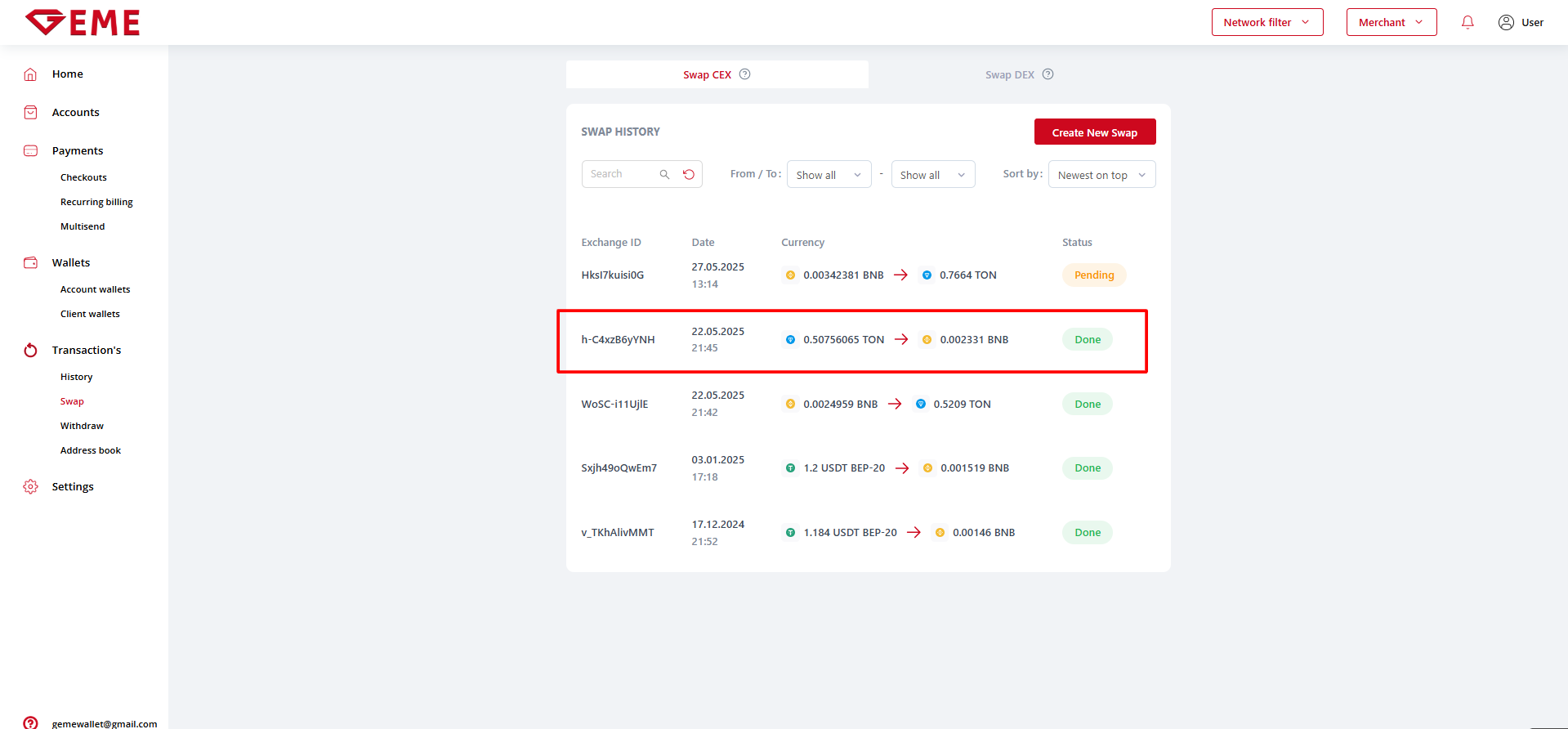Viewport: 1568px width, 729px height.
Task: Open the Swap CEX help question icon
Action: [x=744, y=74]
